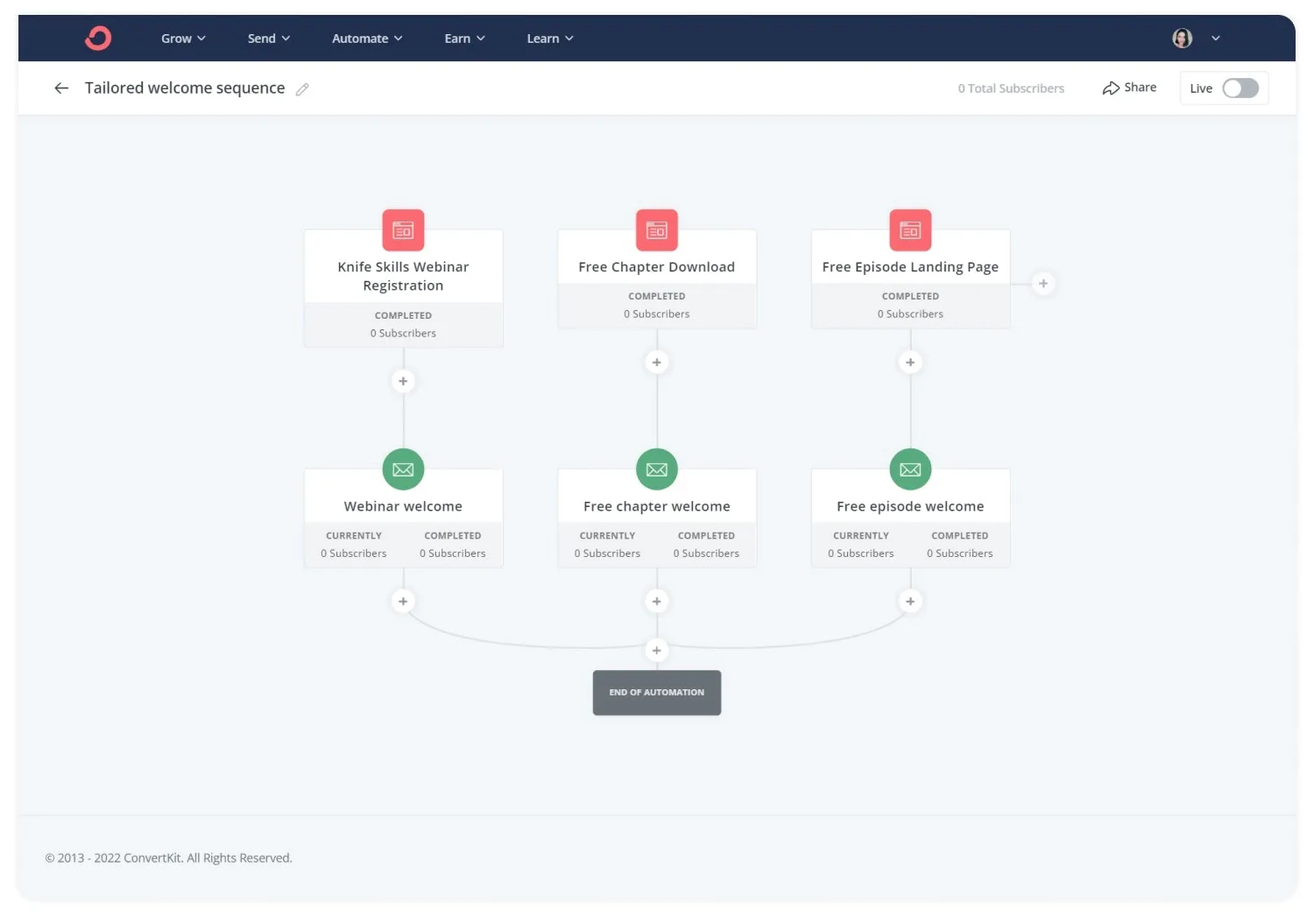This screenshot has width=1314, height=924.
Task: Select the Free Episode Landing Page form icon
Action: click(x=910, y=230)
